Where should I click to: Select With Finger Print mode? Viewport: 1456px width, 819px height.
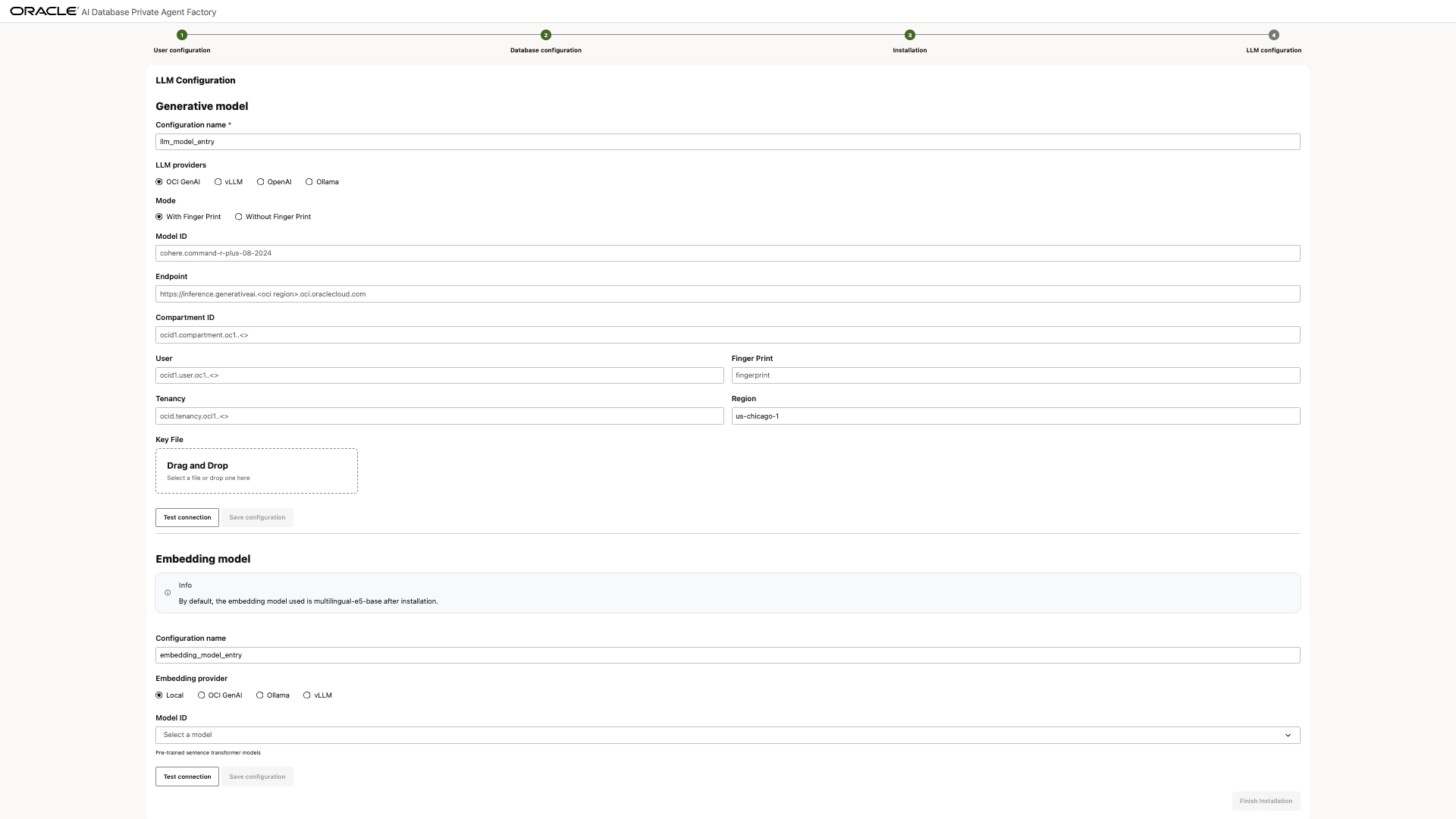[x=159, y=217]
